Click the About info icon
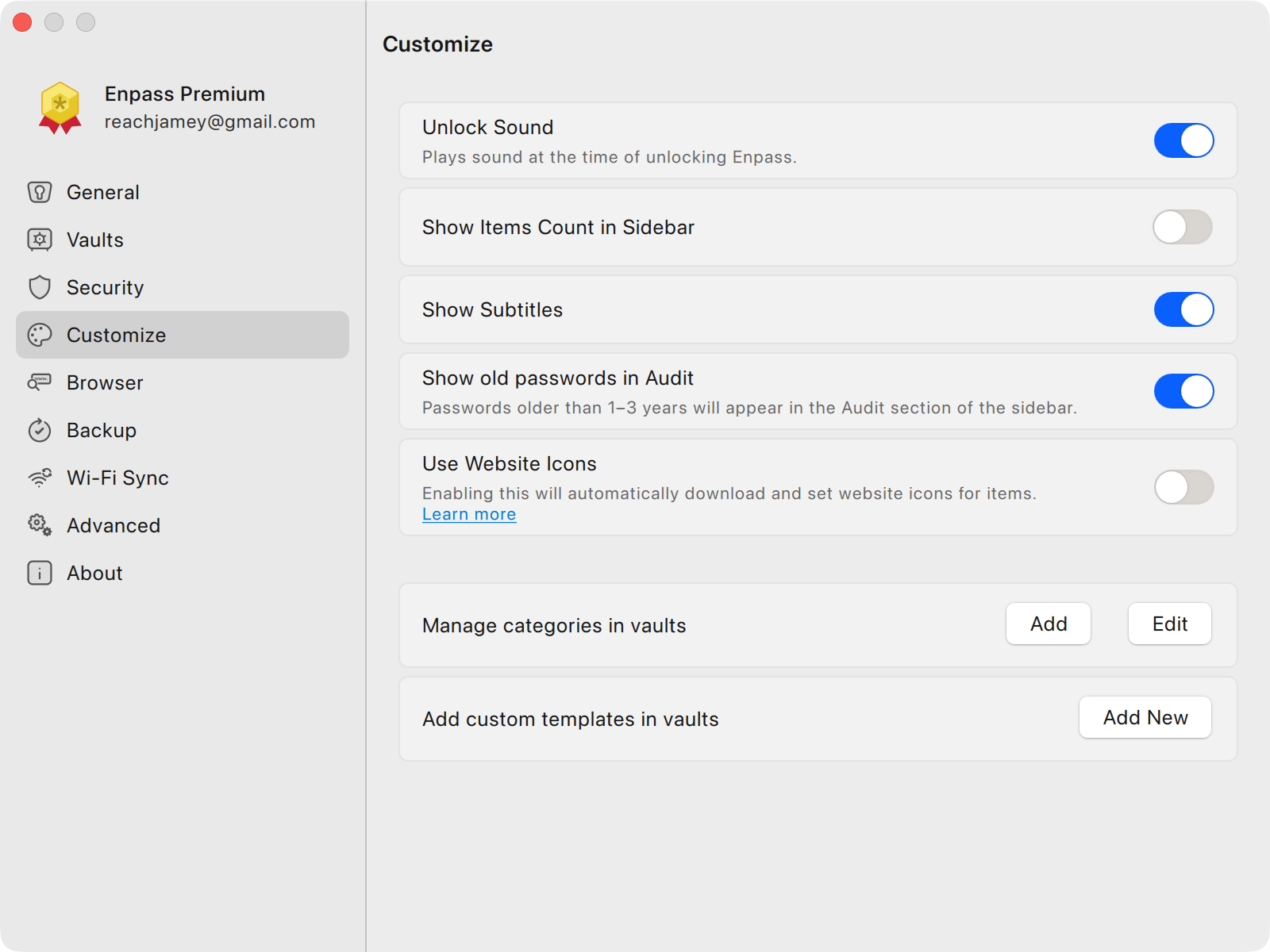The width and height of the screenshot is (1270, 952). coord(40,573)
